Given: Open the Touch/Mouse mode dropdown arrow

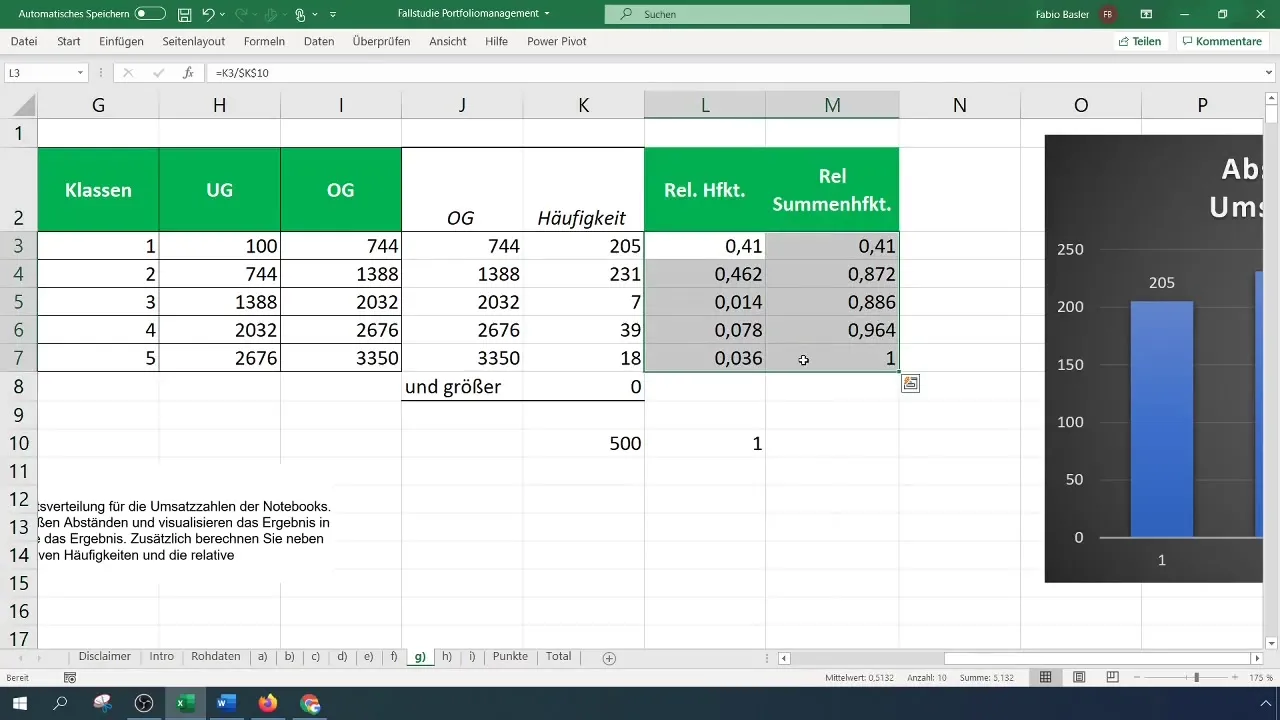Looking at the screenshot, I should coord(315,15).
